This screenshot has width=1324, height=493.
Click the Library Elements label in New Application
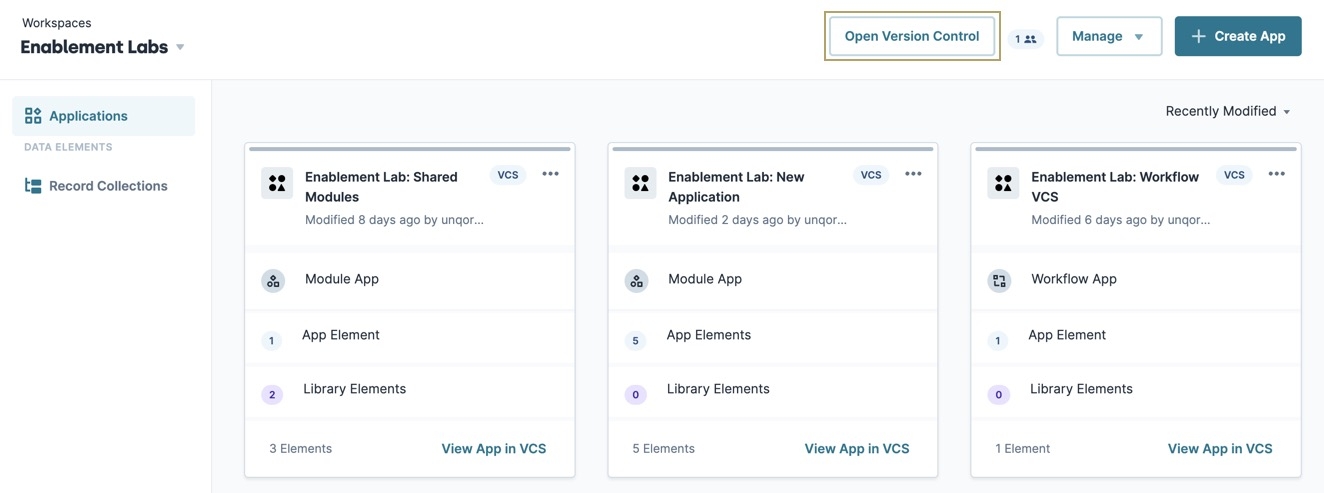(x=718, y=389)
